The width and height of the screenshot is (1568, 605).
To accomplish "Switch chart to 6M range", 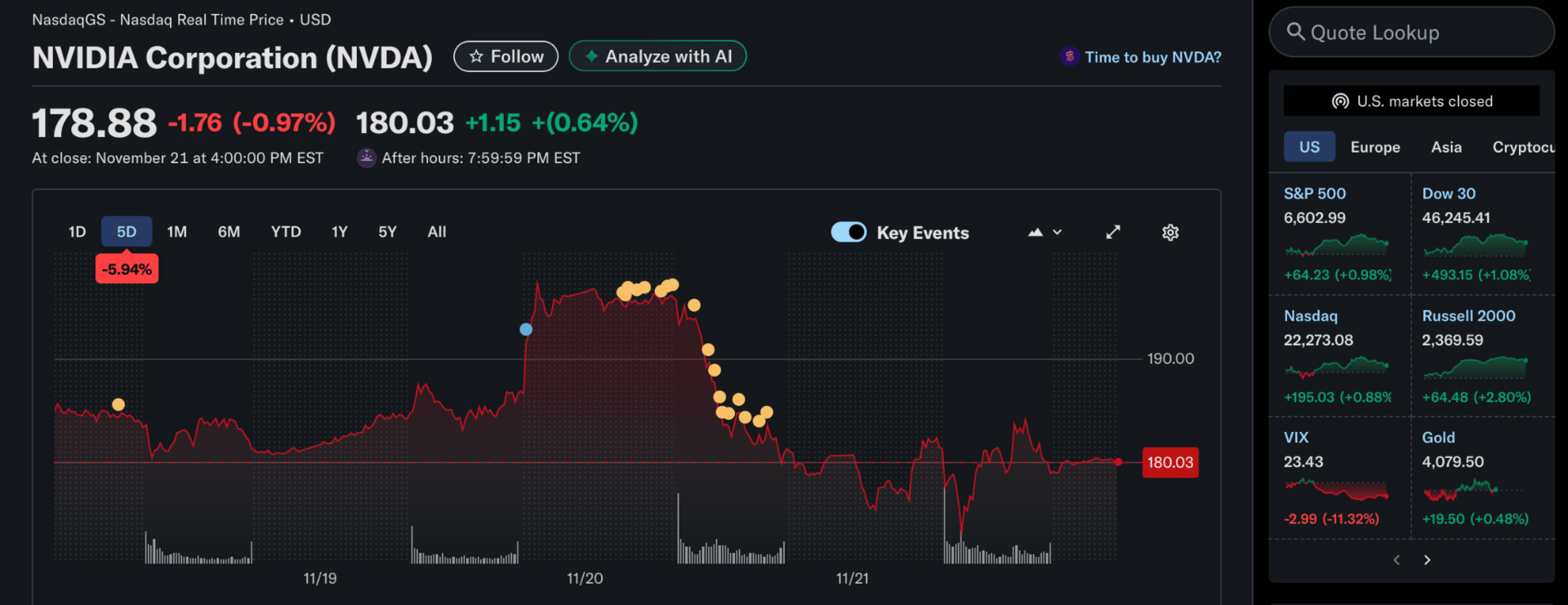I will [x=229, y=232].
